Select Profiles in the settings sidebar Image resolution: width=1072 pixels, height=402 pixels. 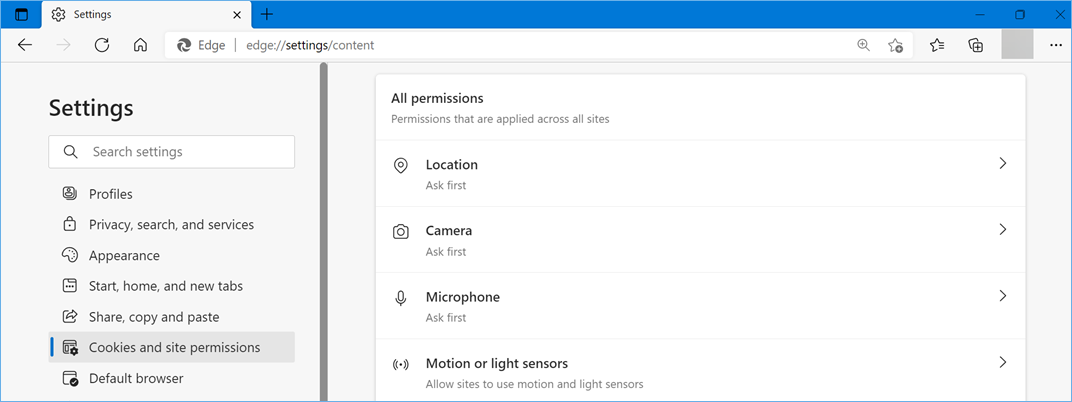110,194
